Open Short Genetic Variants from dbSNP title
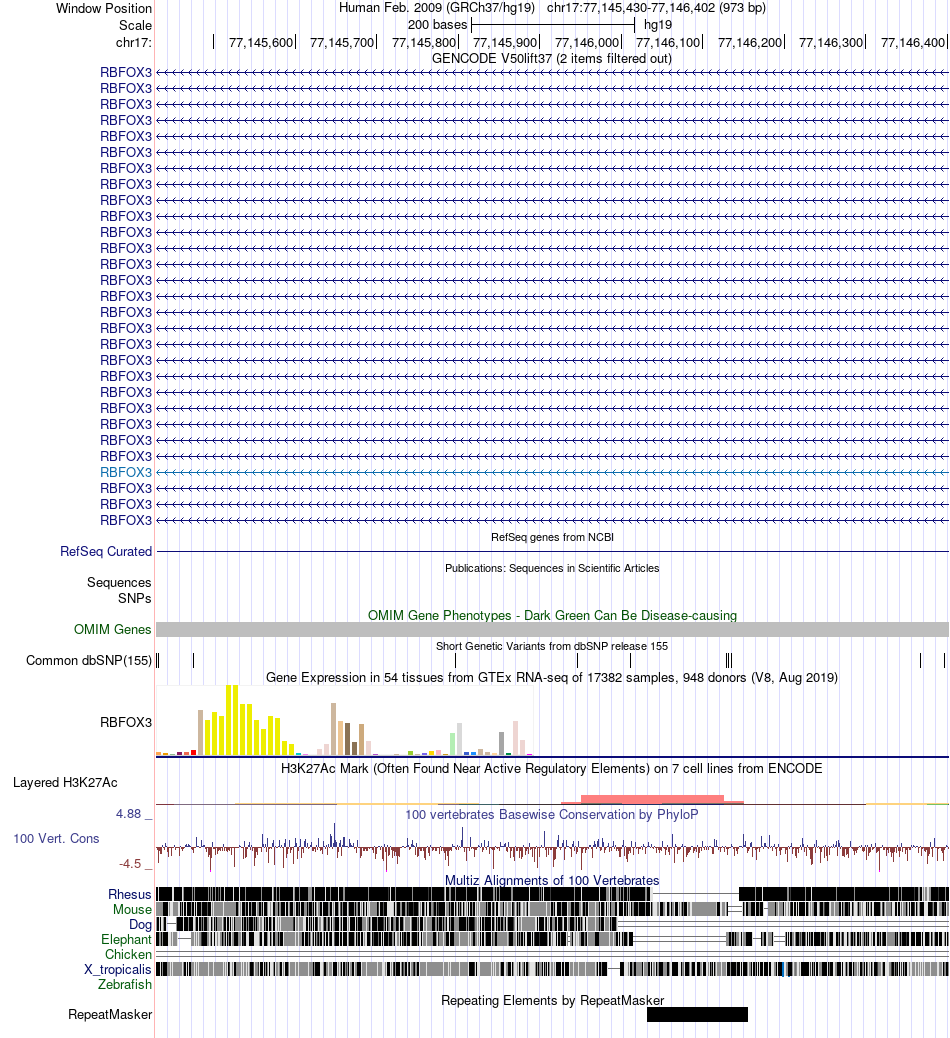Screen dimensions: 950x1038 (x=552, y=646)
